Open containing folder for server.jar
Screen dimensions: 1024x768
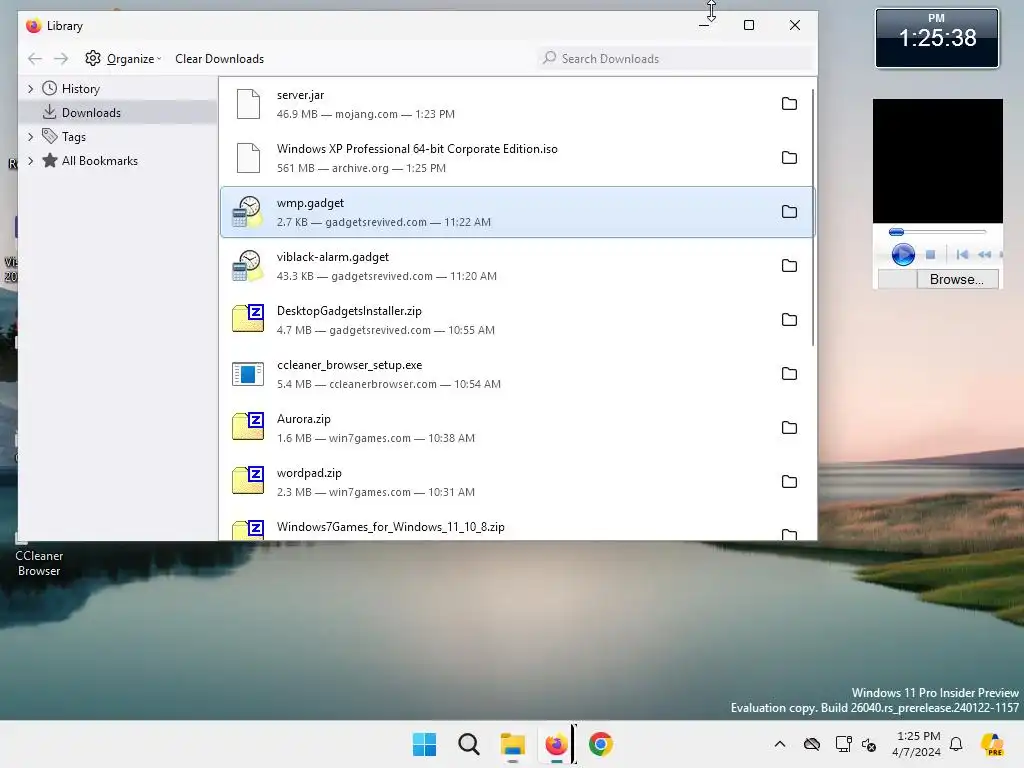[x=789, y=104]
